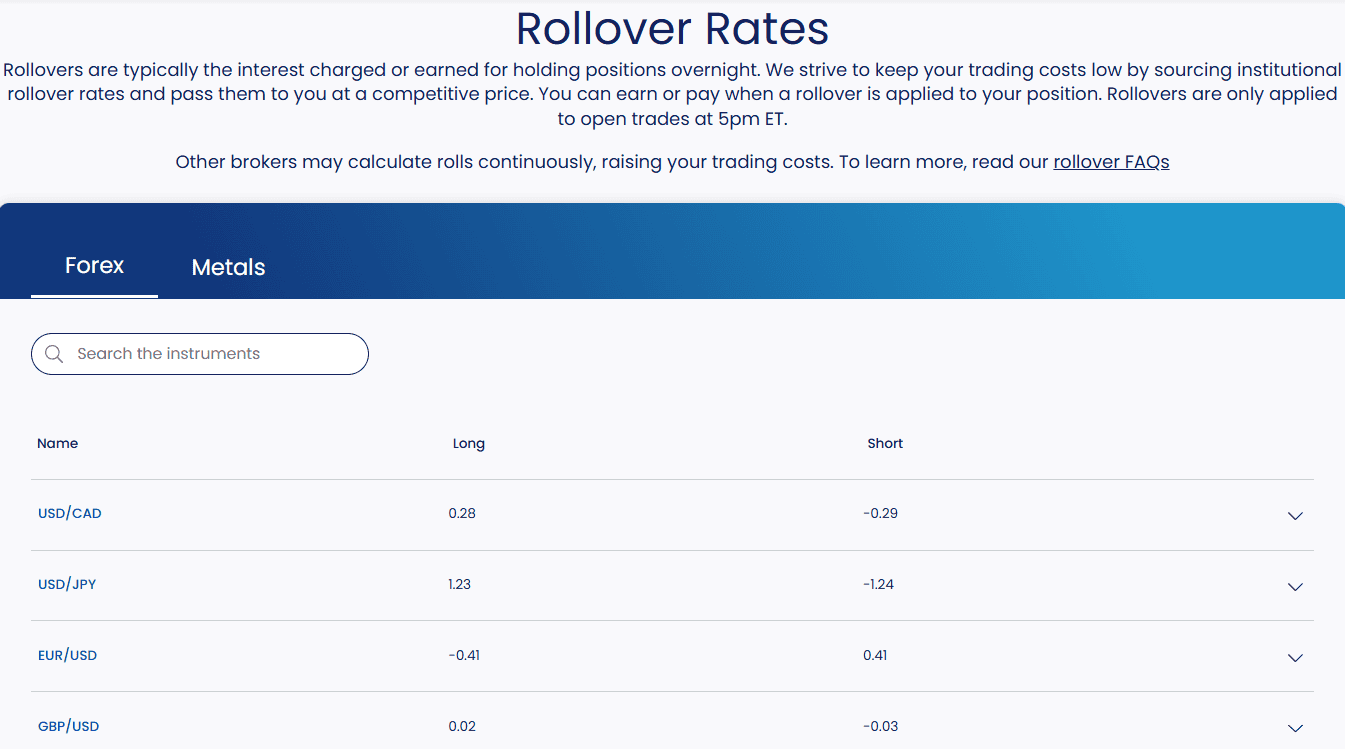1345x749 pixels.
Task: Select the Rollover Rates page title
Action: click(672, 29)
